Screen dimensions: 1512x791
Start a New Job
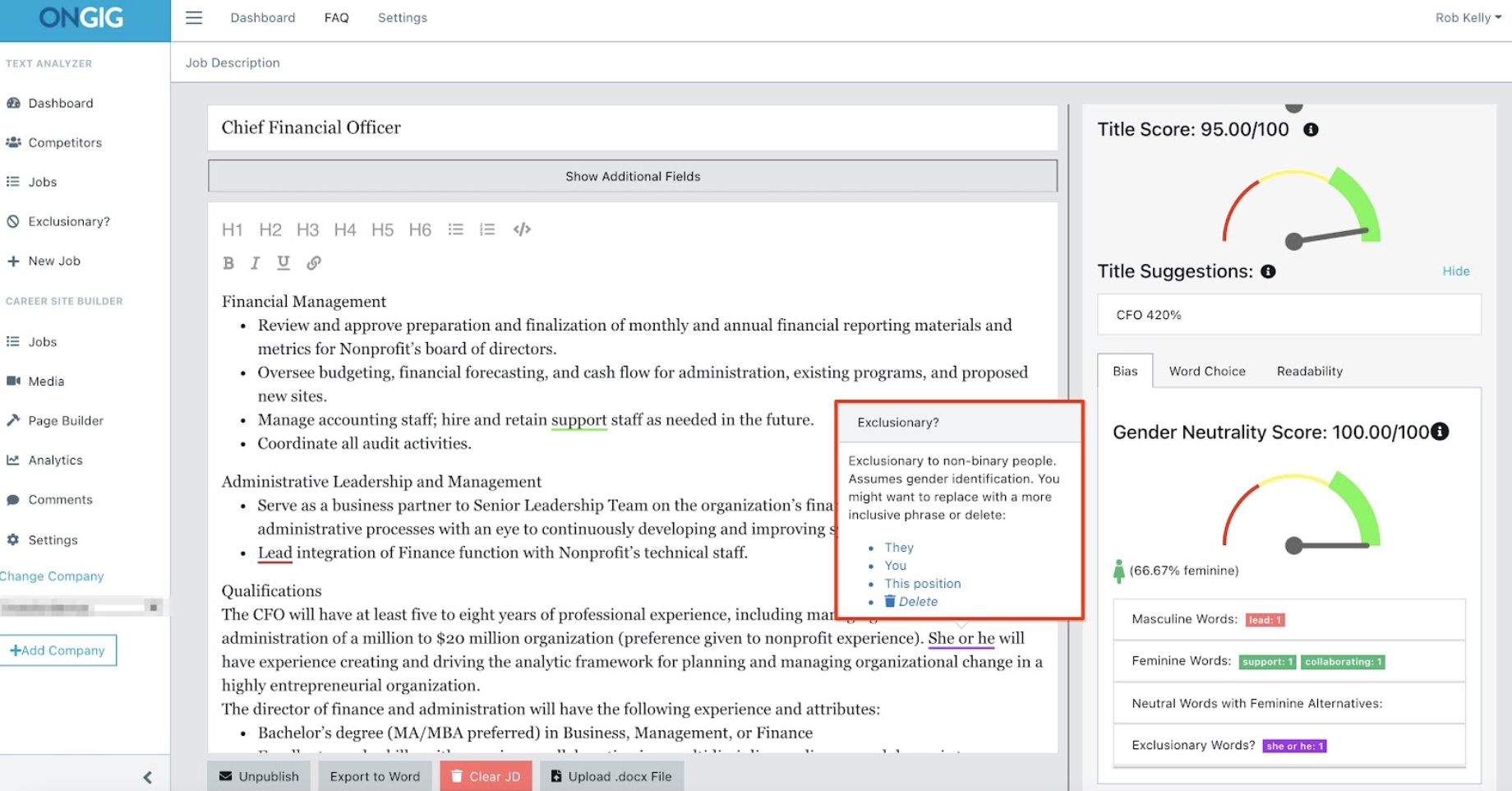click(x=54, y=261)
